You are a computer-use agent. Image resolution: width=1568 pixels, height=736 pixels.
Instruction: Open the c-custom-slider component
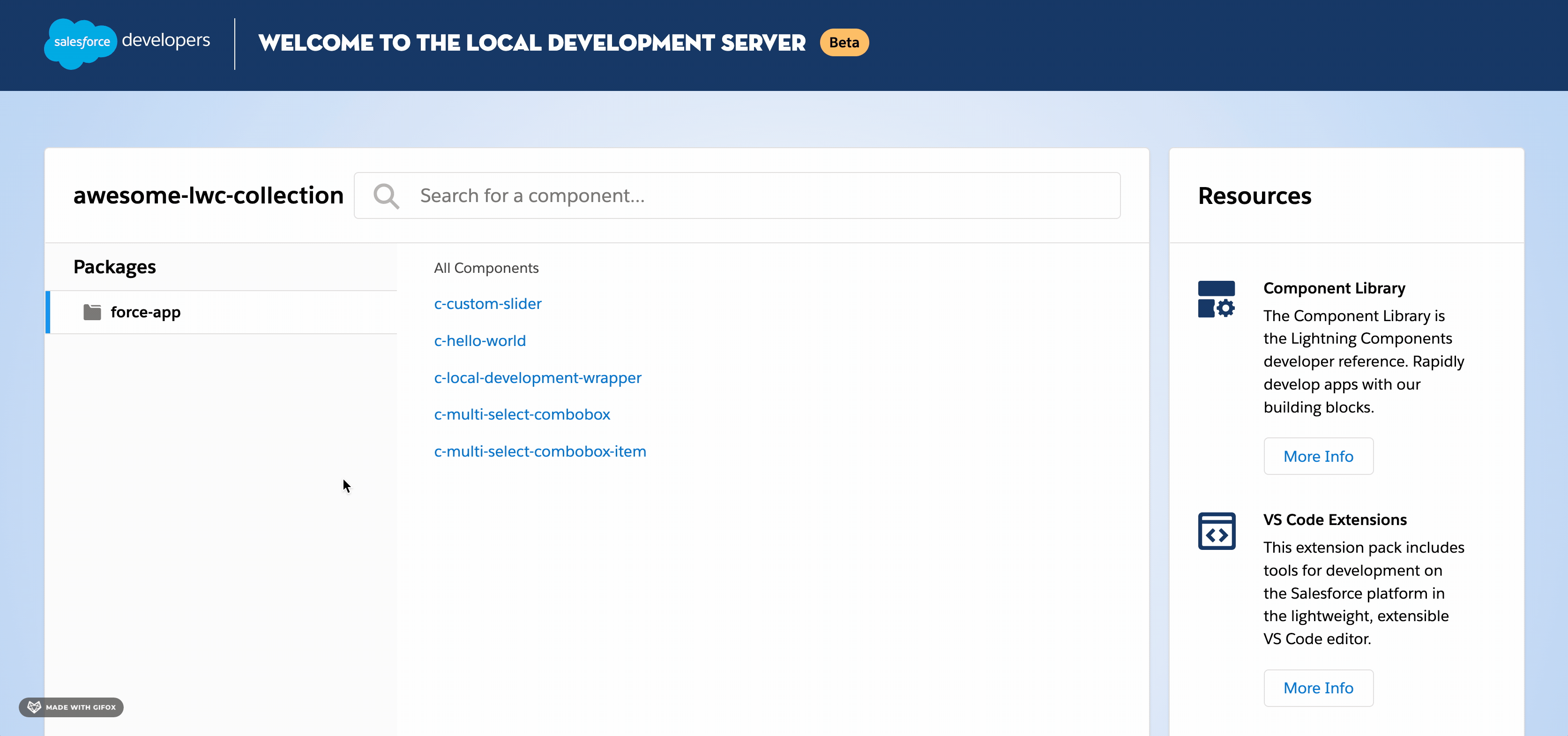487,303
